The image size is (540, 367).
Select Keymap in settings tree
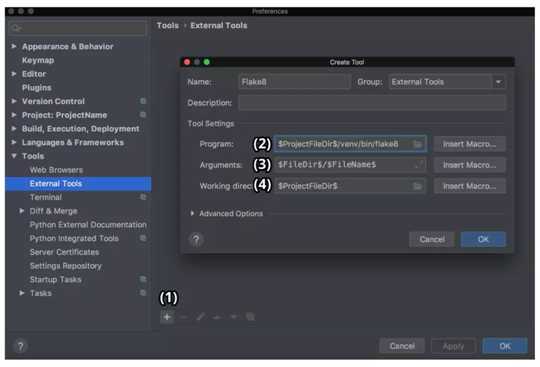(x=38, y=60)
